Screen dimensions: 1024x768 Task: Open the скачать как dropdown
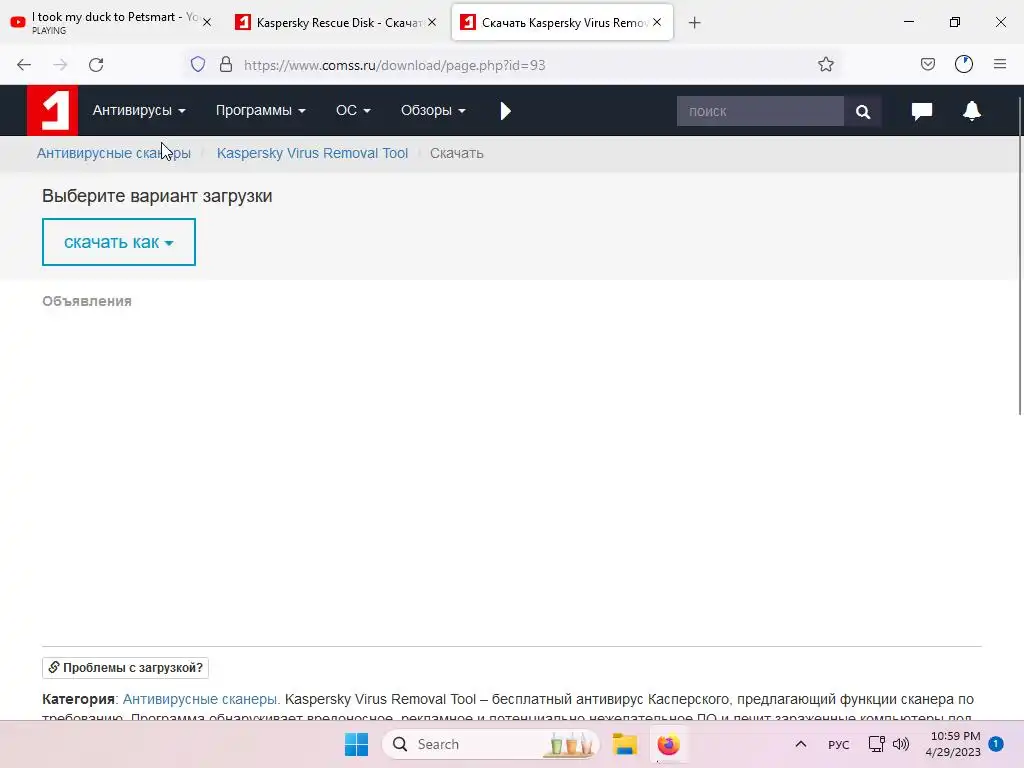point(119,242)
